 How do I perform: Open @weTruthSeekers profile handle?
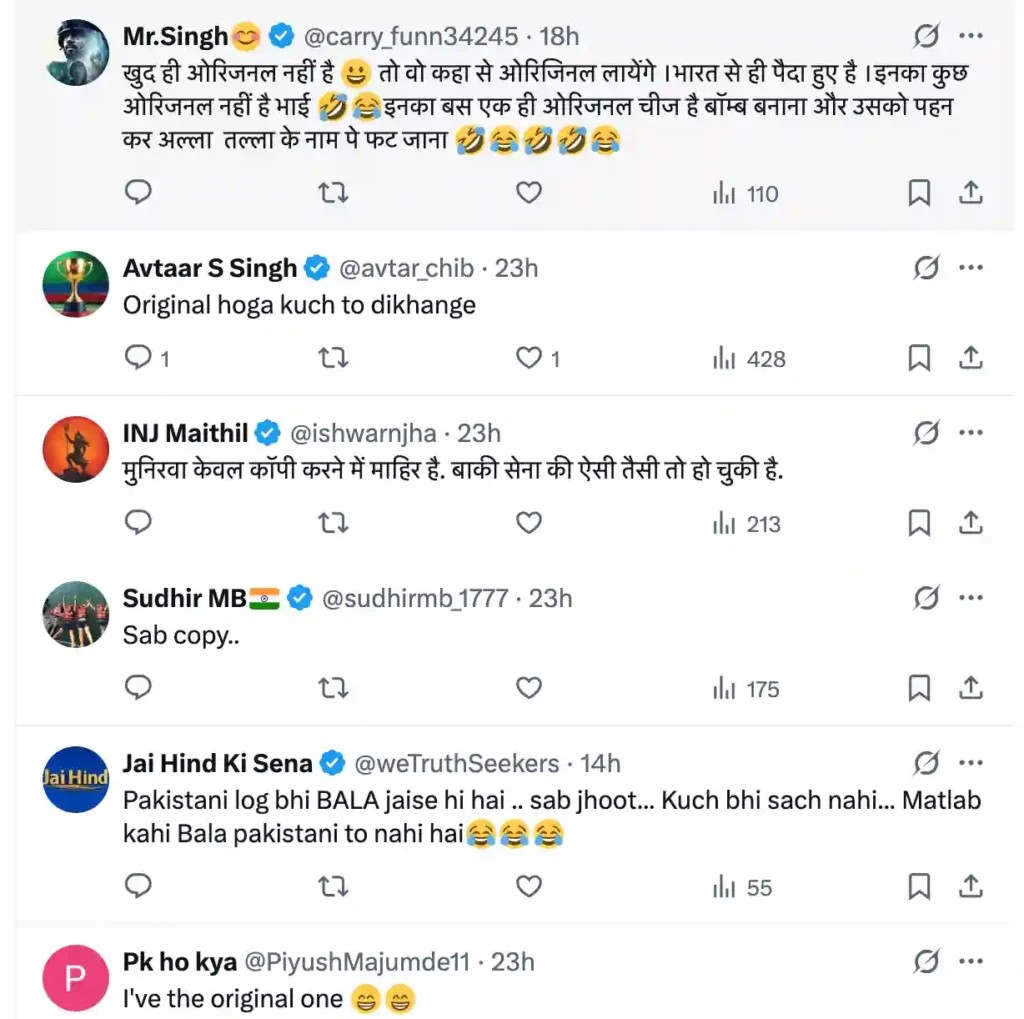456,764
